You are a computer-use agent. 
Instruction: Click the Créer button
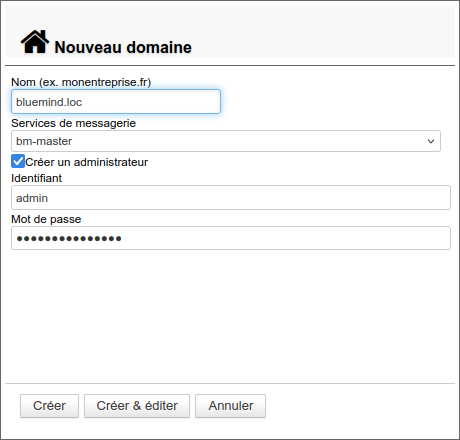pyautogui.click(x=49, y=406)
